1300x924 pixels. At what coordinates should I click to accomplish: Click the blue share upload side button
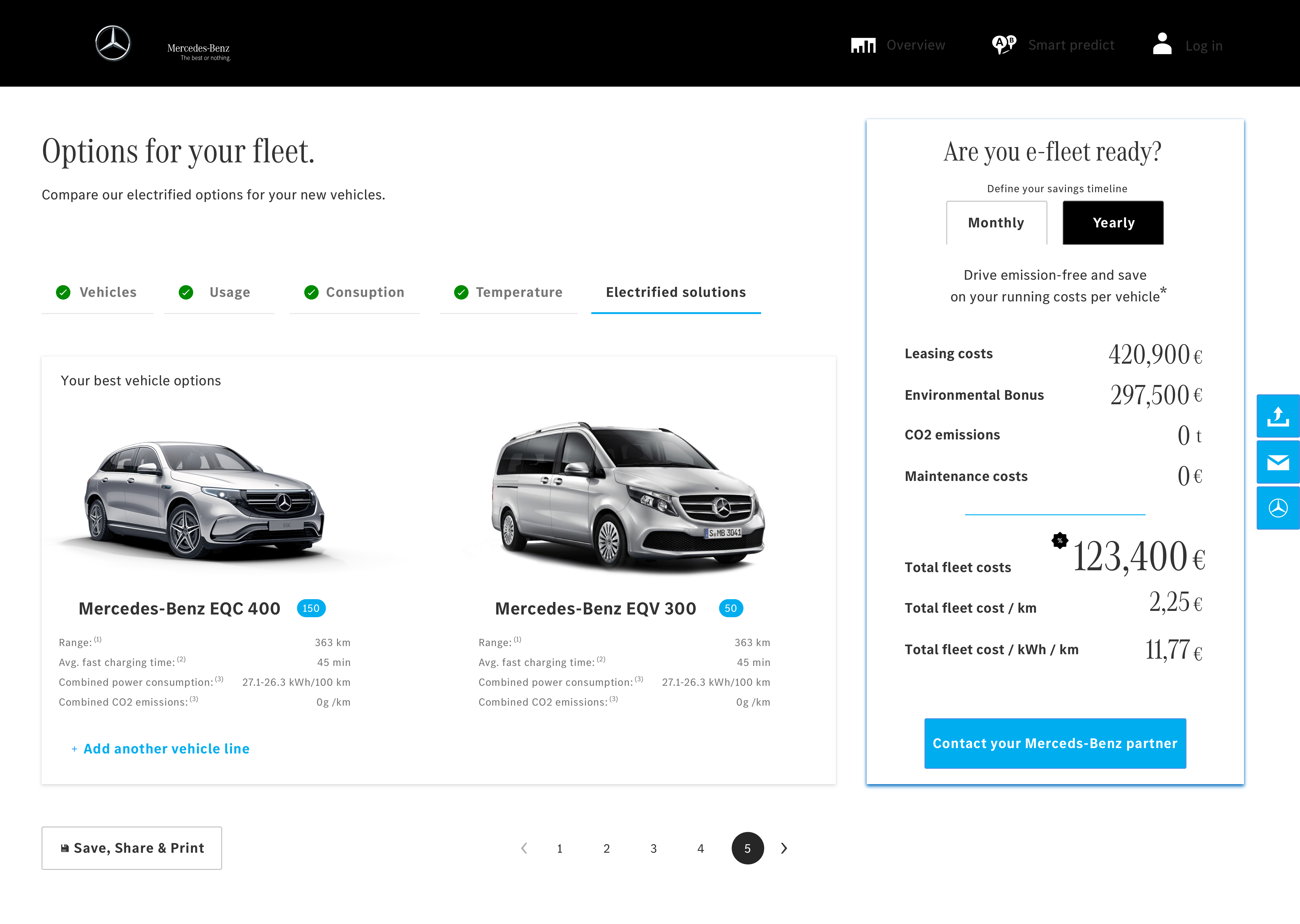click(1278, 417)
